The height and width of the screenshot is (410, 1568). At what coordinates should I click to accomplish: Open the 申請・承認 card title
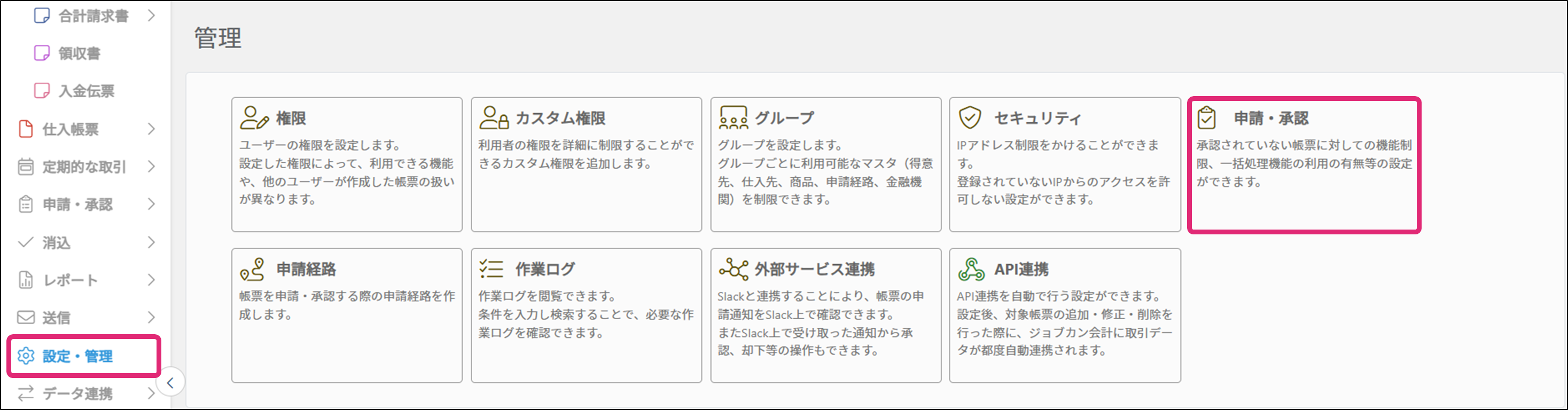[1271, 118]
